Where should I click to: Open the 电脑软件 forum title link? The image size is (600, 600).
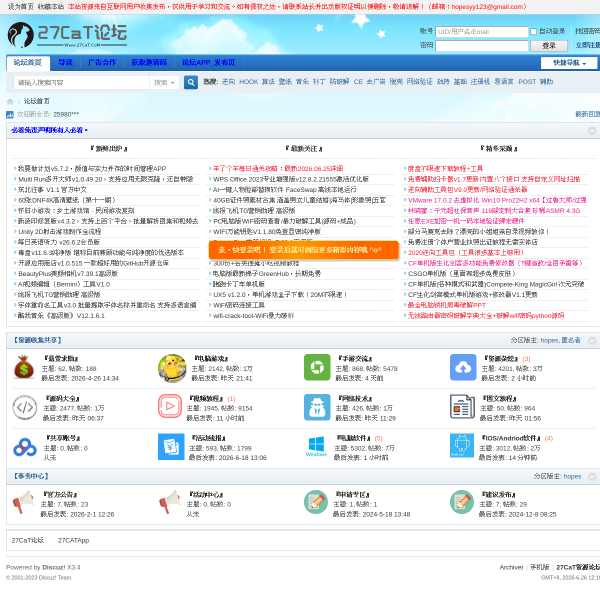click(x=354, y=438)
